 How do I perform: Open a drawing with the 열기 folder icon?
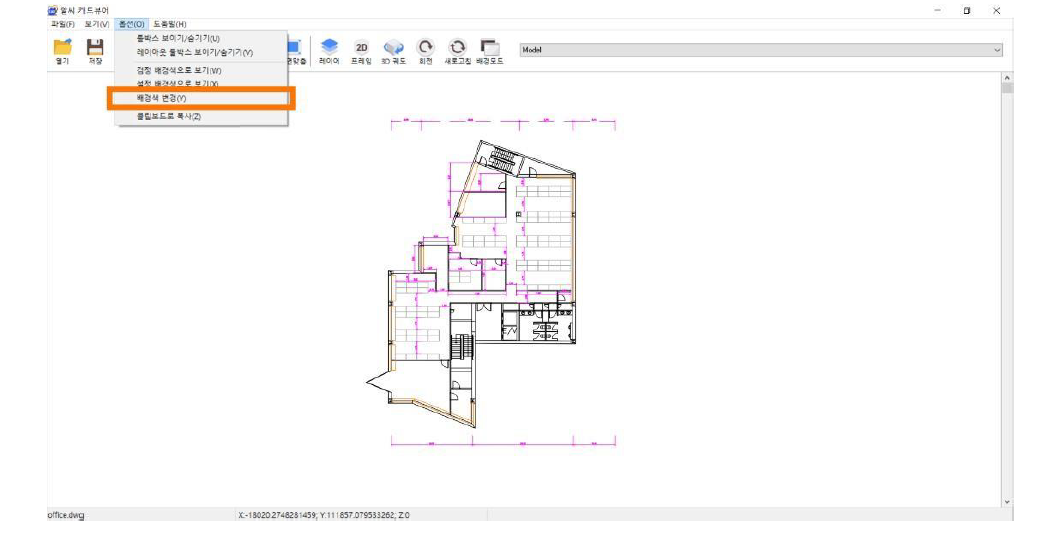click(x=62, y=50)
